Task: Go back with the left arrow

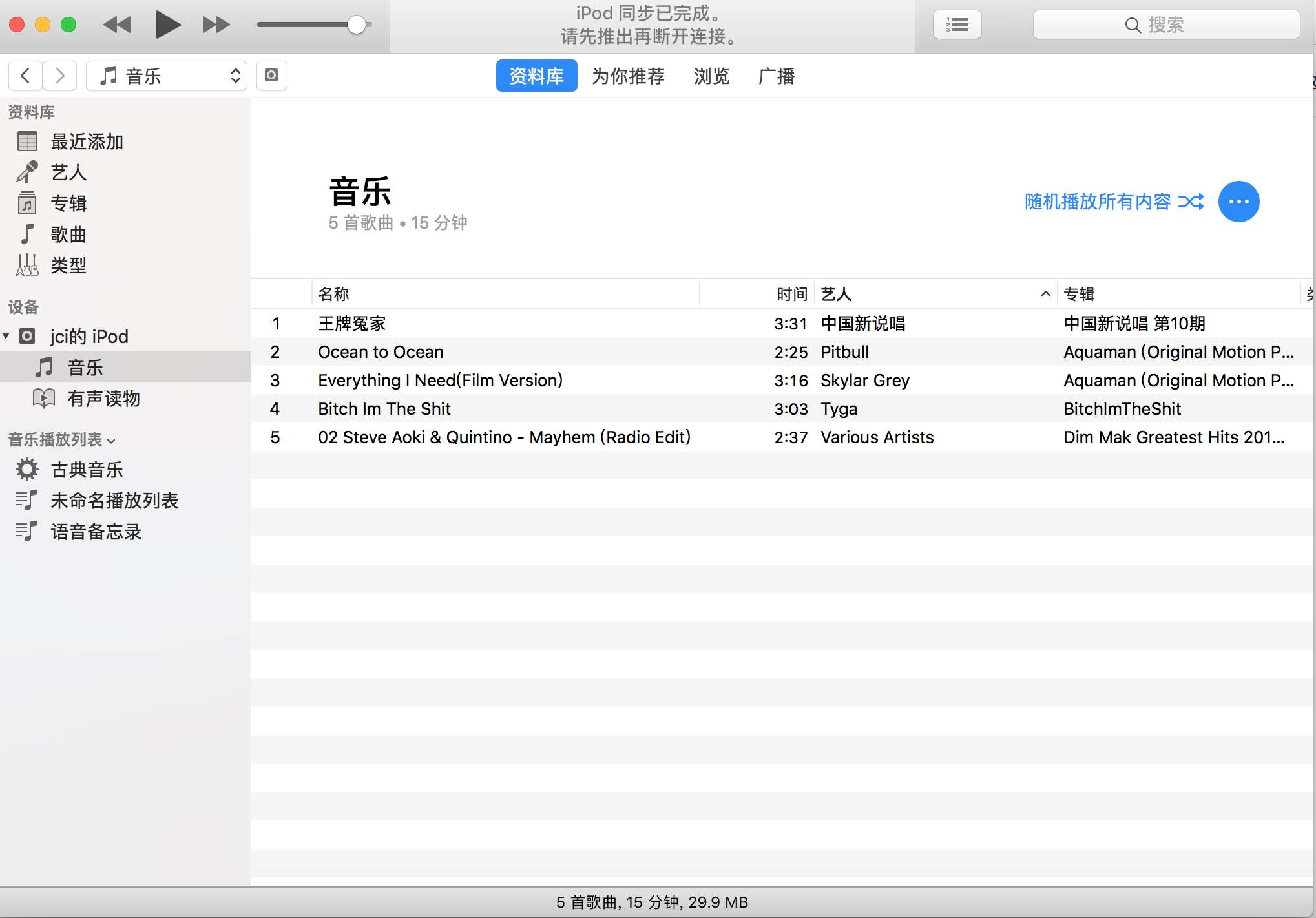Action: click(x=25, y=76)
